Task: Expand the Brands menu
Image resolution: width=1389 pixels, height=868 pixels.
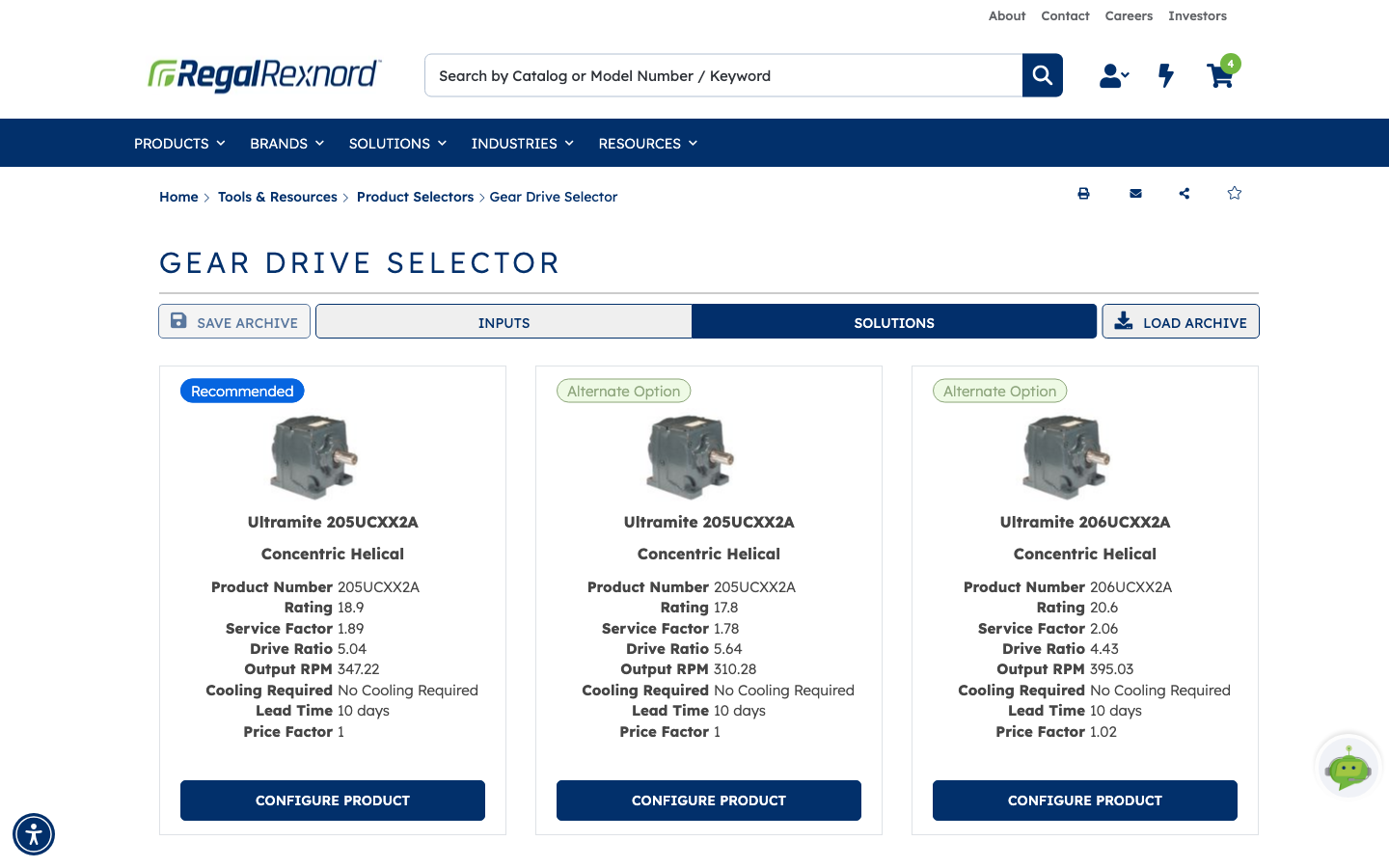Action: pos(286,144)
